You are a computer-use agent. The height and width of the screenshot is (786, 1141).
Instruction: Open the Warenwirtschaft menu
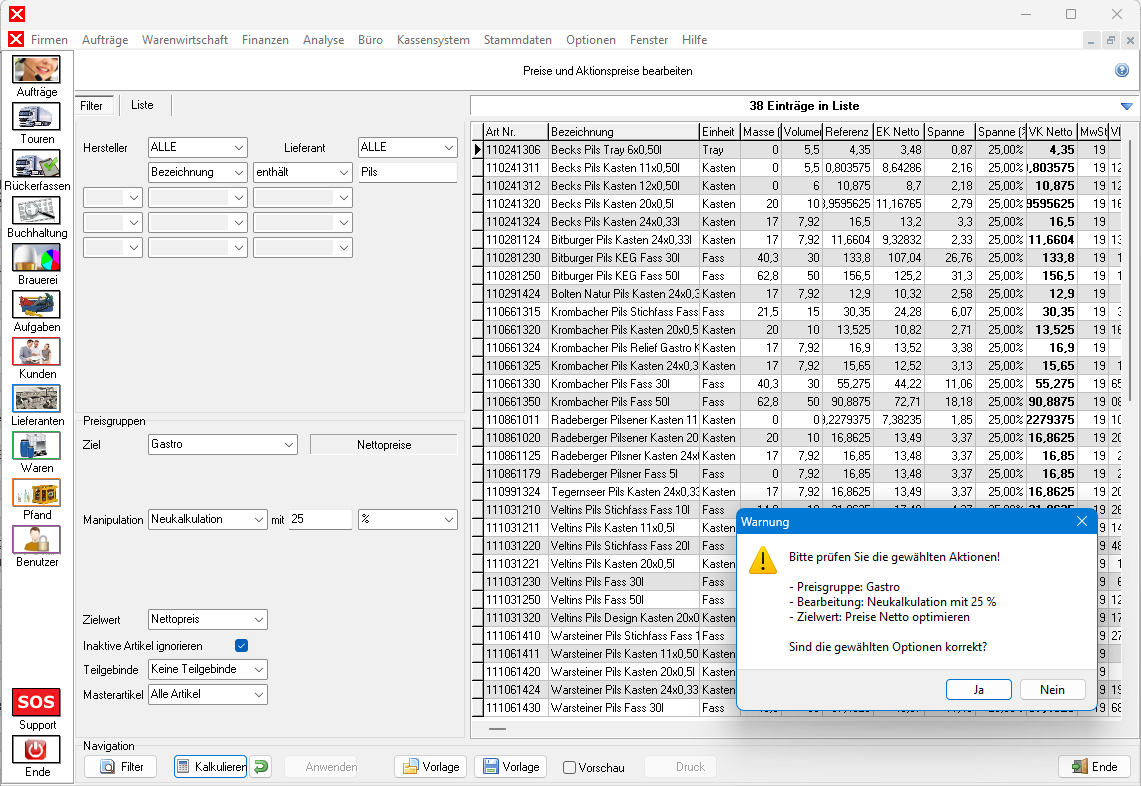pos(184,40)
